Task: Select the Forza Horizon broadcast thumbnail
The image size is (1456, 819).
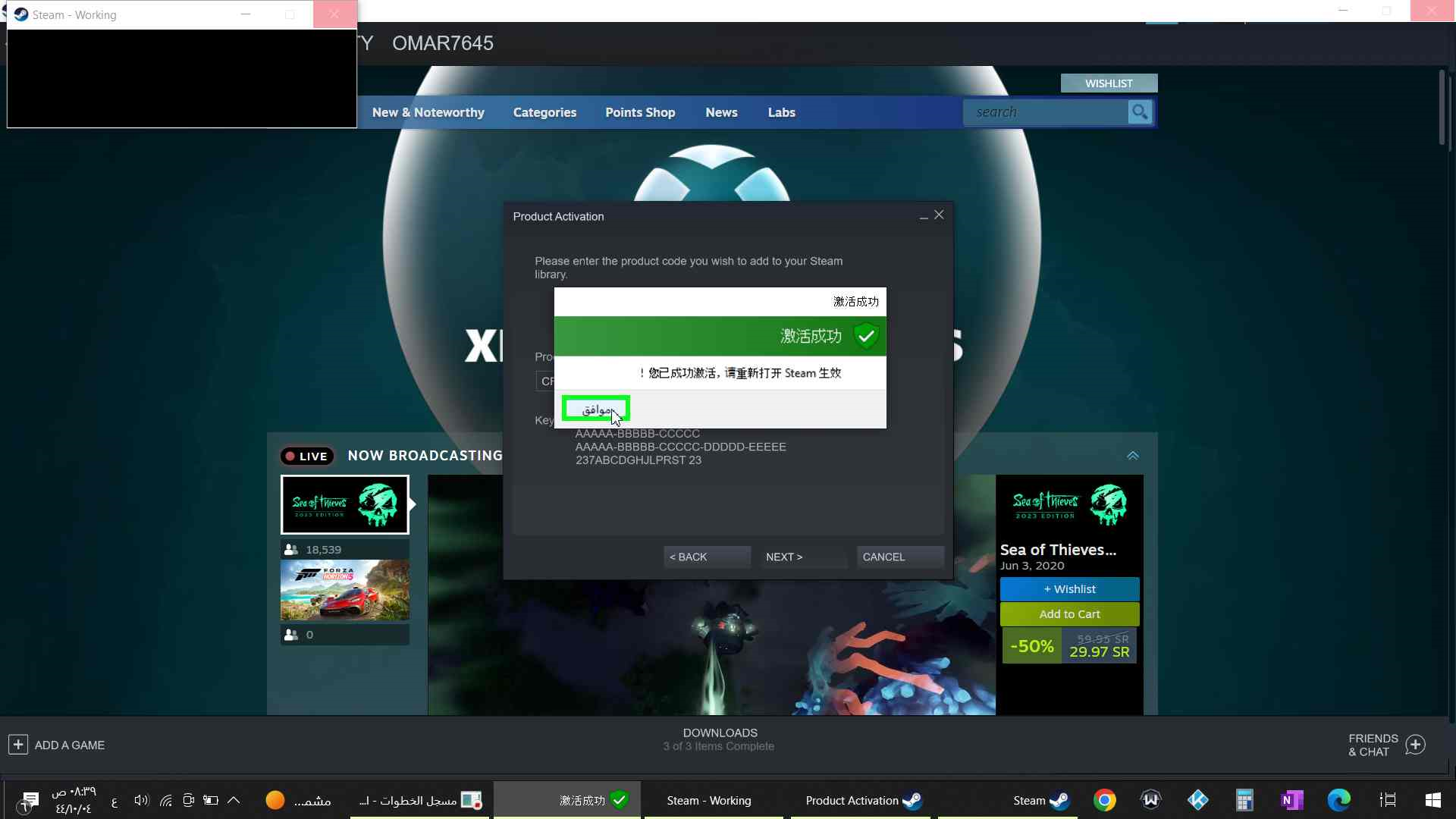Action: point(344,590)
